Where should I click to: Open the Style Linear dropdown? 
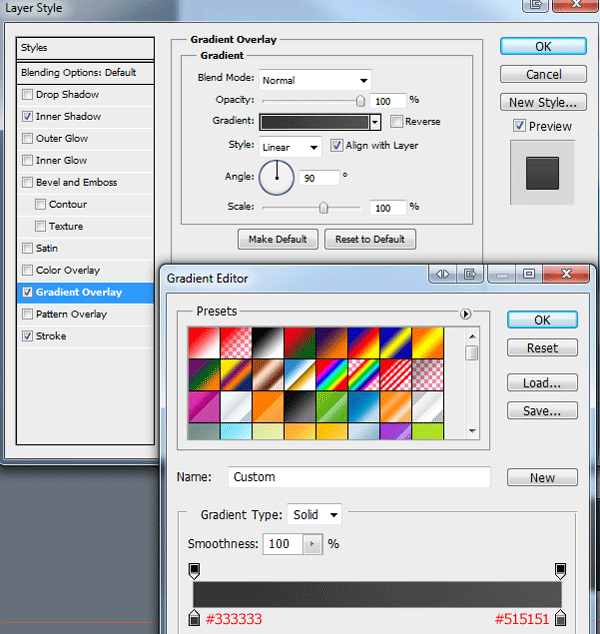290,147
